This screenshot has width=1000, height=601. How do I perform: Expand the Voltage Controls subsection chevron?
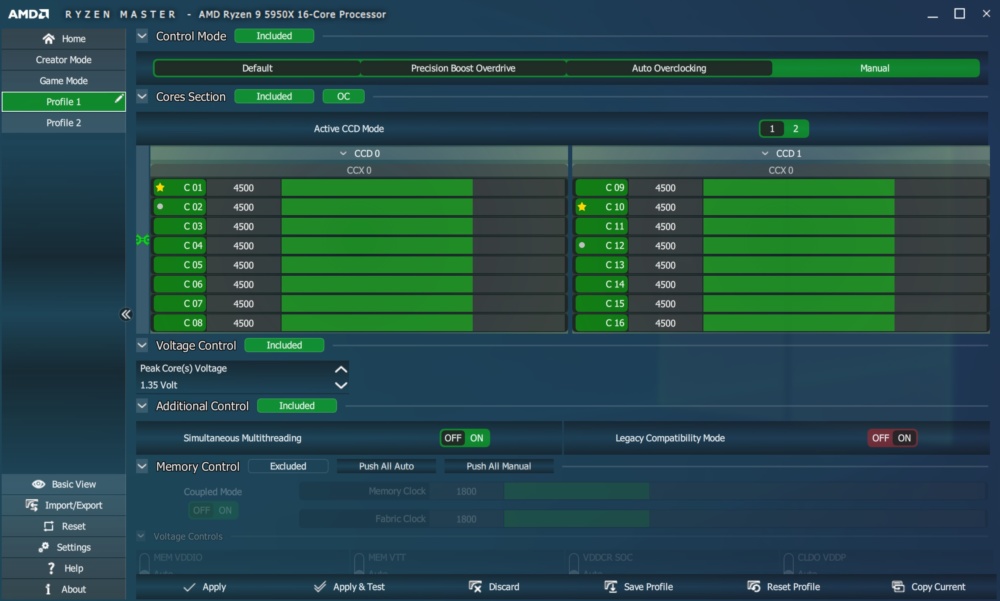[x=142, y=536]
